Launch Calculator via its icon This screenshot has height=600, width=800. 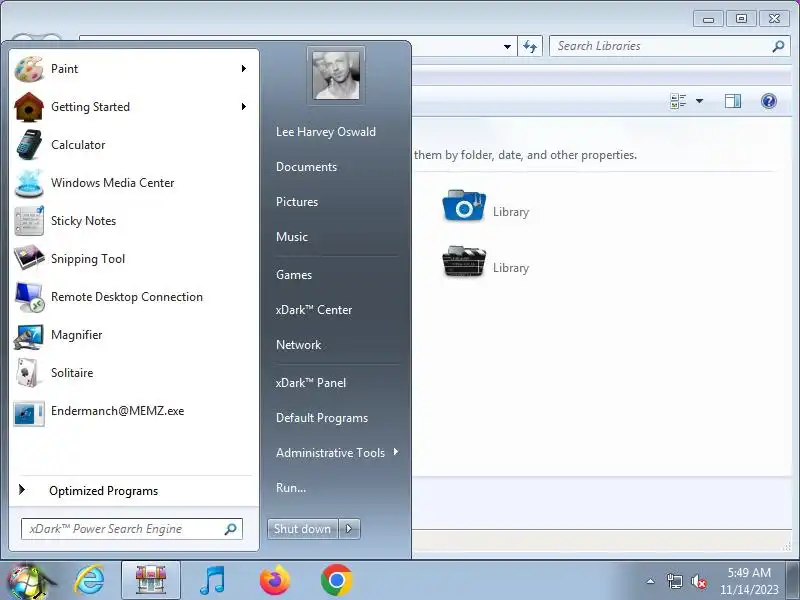click(x=29, y=145)
